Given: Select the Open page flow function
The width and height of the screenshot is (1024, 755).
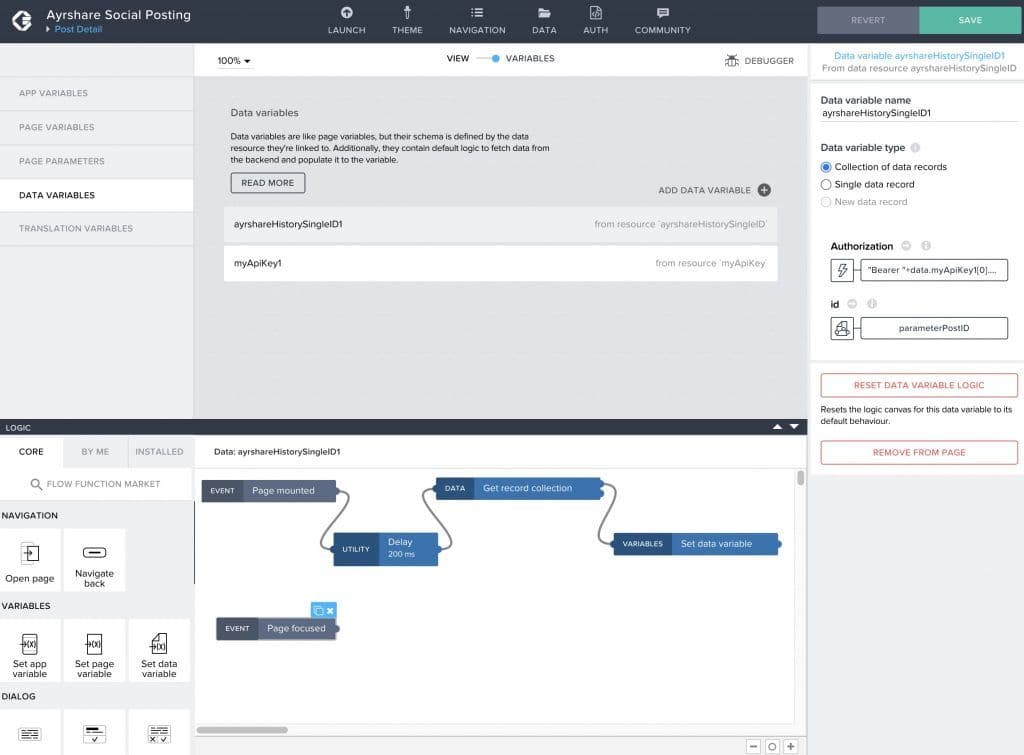Looking at the screenshot, I should [x=30, y=561].
